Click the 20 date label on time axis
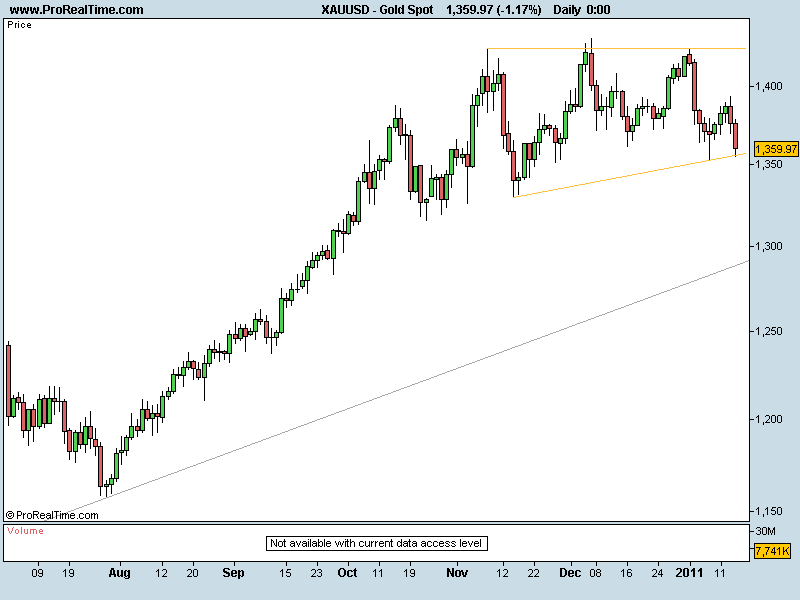The width and height of the screenshot is (800, 600). pyautogui.click(x=192, y=573)
